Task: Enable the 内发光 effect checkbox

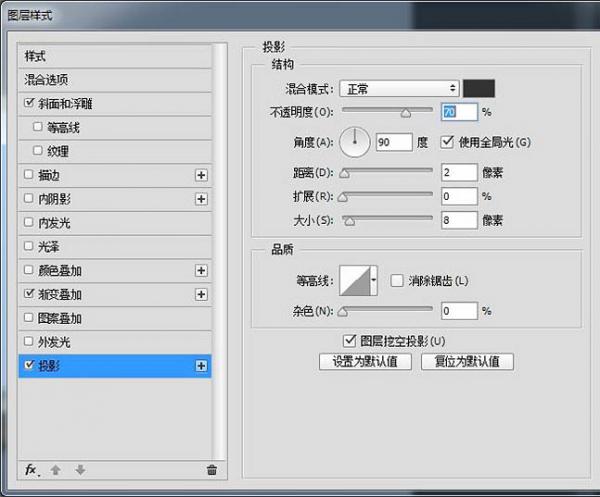Action: [x=29, y=222]
